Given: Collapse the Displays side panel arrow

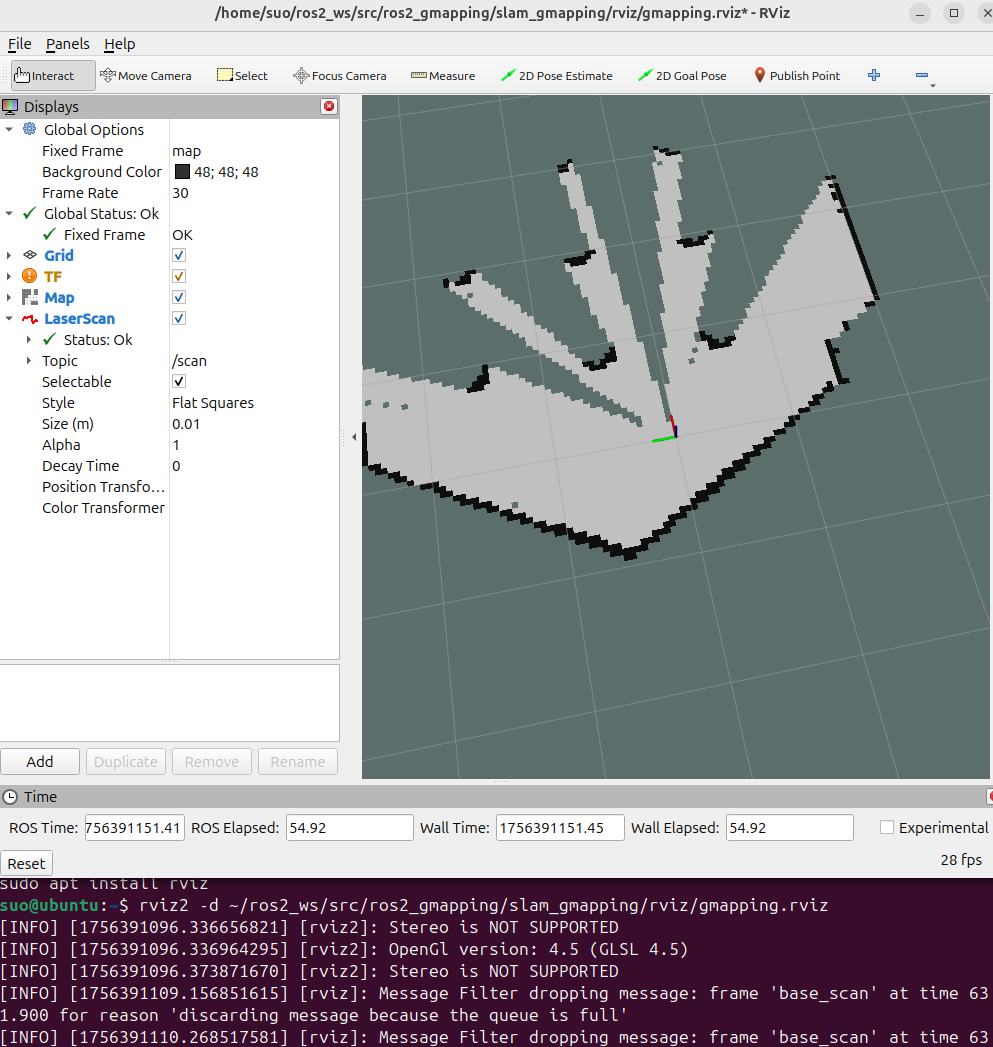Looking at the screenshot, I should [x=354, y=437].
